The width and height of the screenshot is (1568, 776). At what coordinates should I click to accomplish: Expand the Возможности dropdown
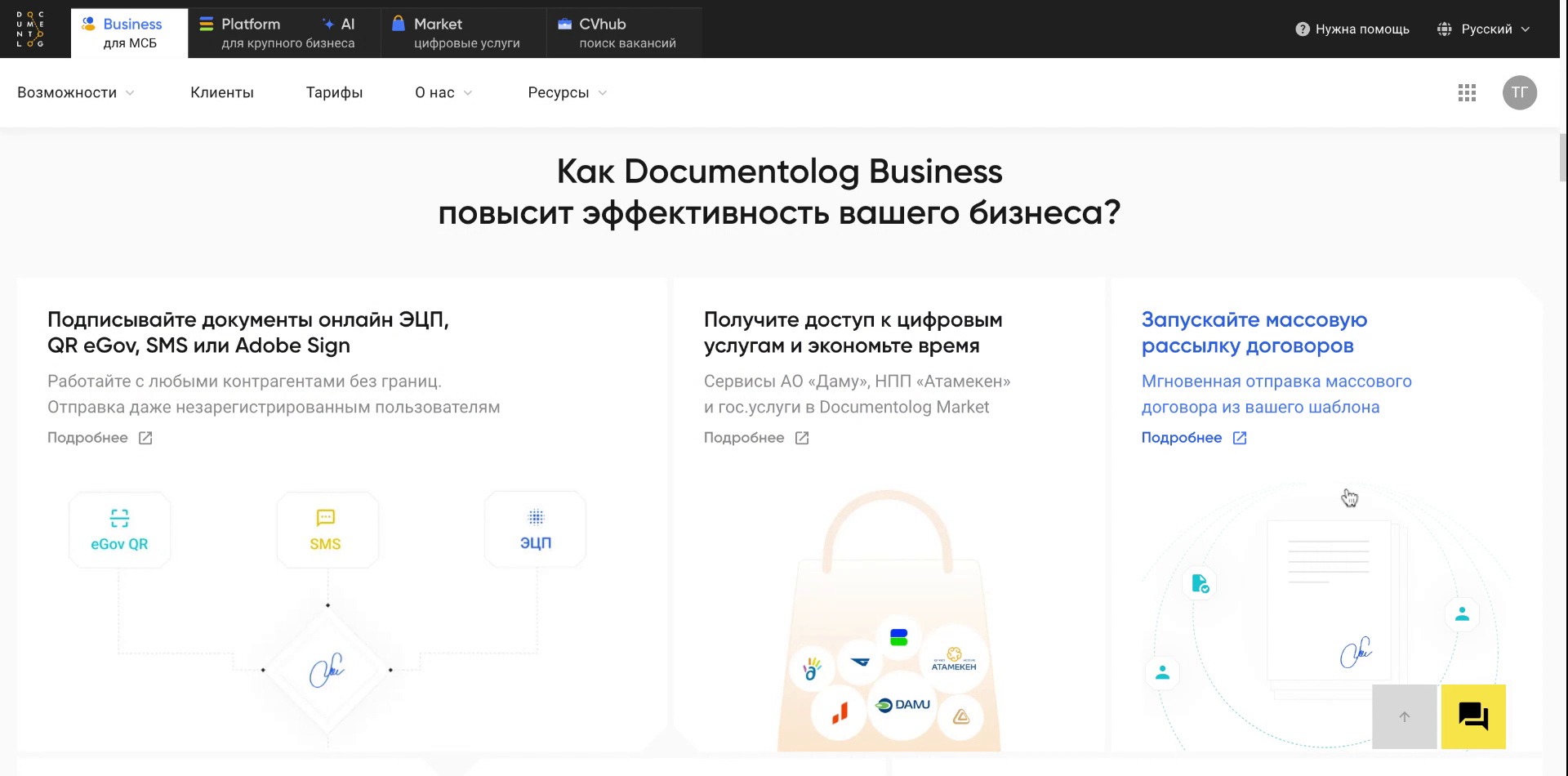76,92
